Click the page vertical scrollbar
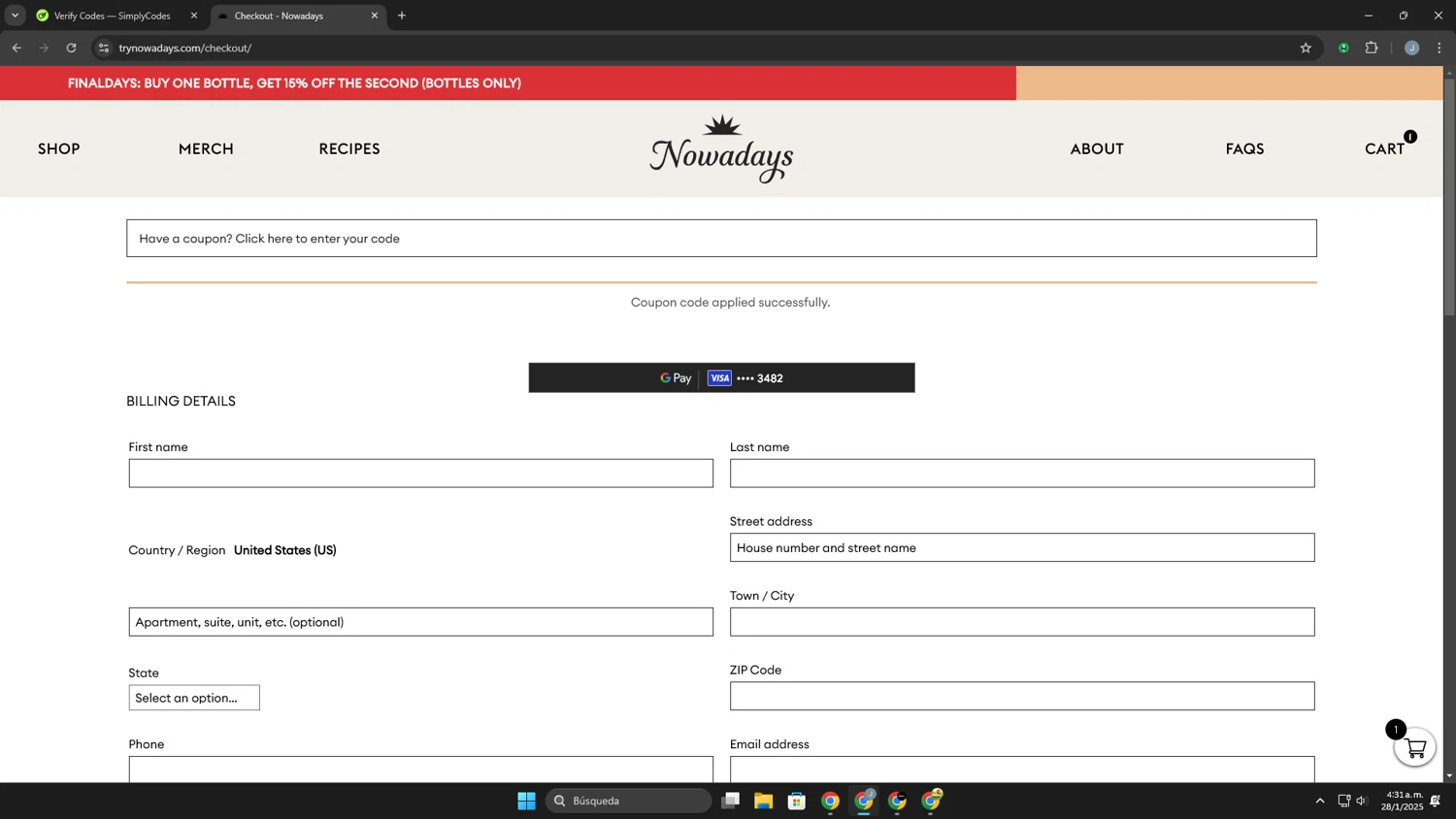This screenshot has width=1456, height=819. click(1449, 198)
